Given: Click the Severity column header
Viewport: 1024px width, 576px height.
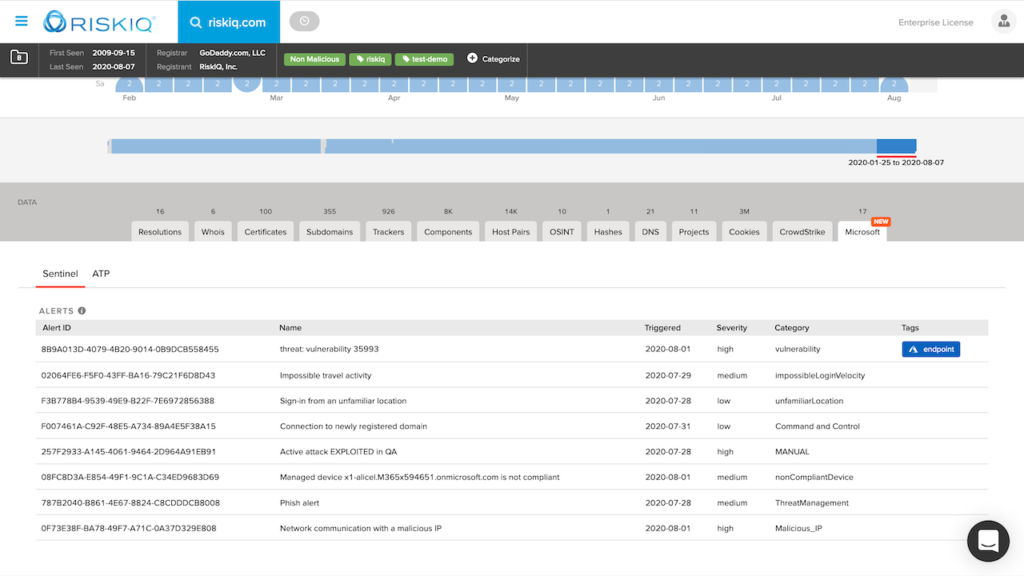Looking at the screenshot, I should (x=731, y=328).
